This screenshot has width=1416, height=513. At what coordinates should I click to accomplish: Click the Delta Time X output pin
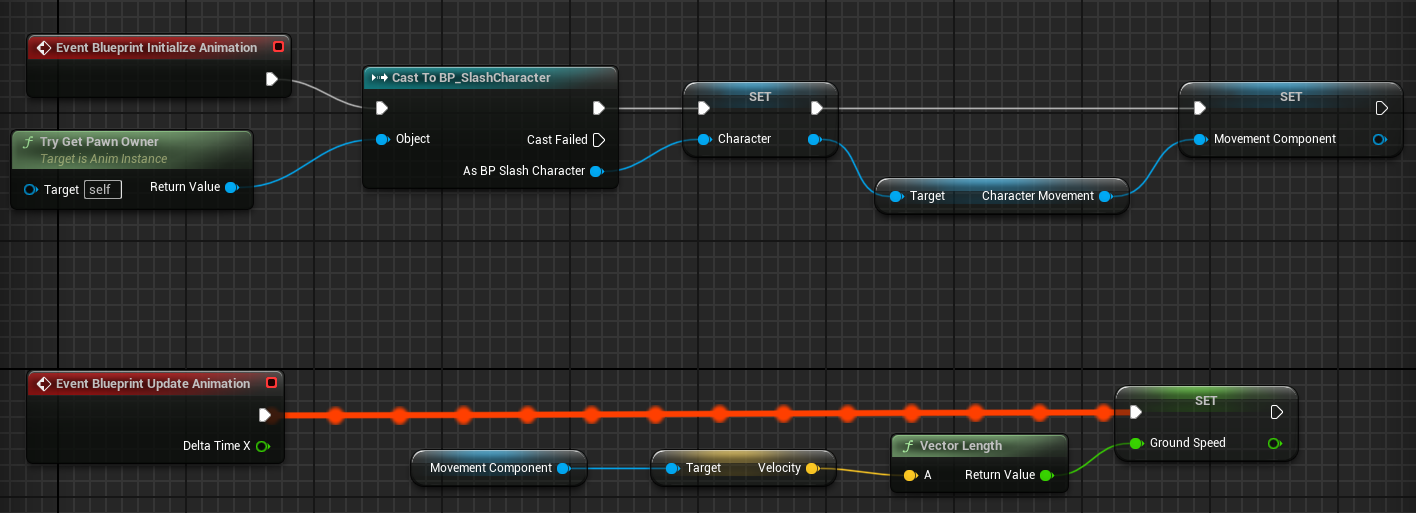(x=262, y=446)
